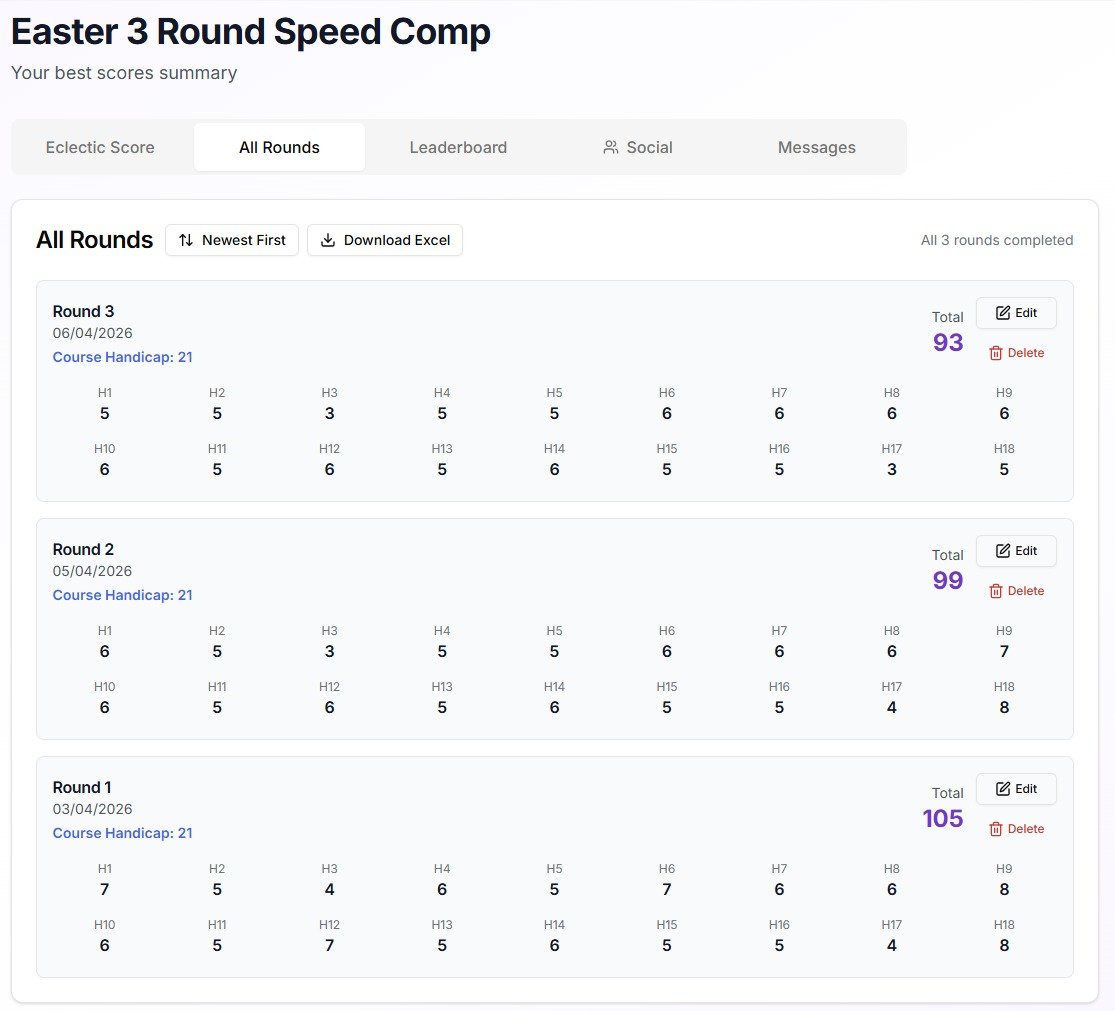This screenshot has height=1011, width=1115.
Task: Click the Round 3 total of 93
Action: point(948,343)
